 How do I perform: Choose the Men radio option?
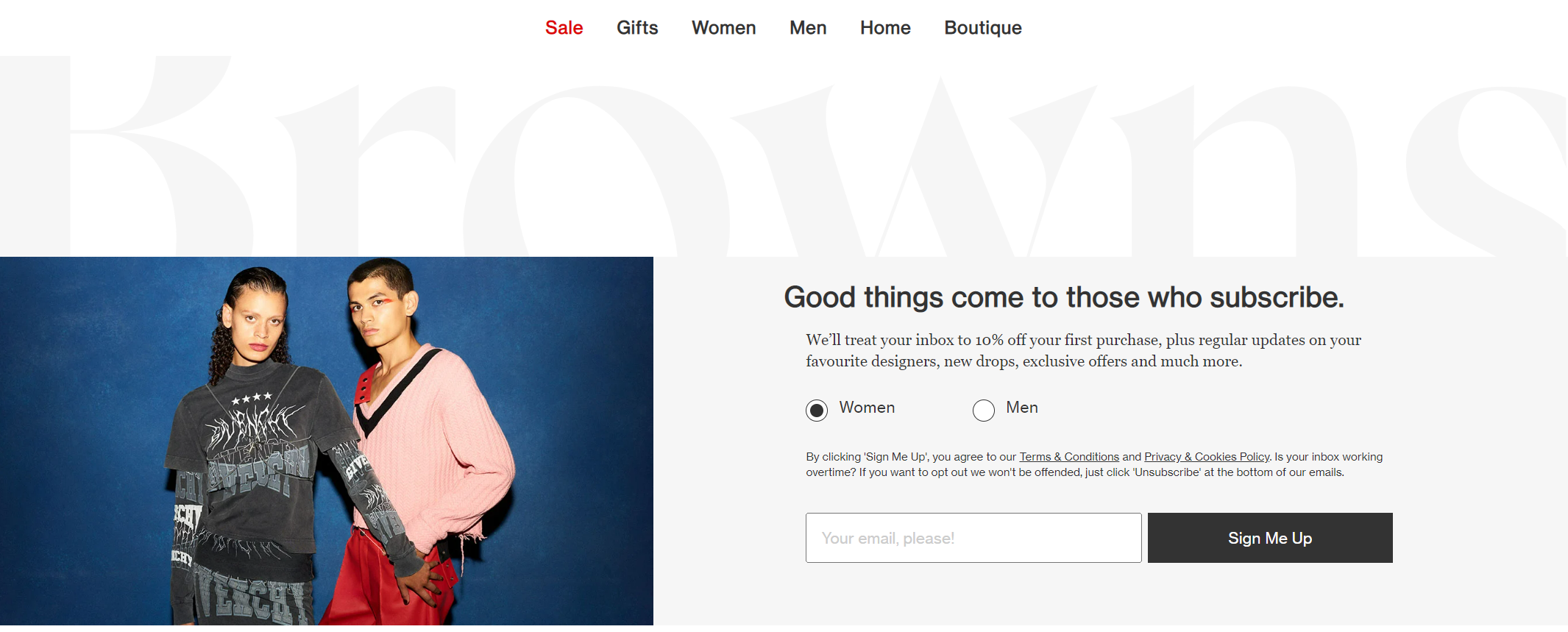point(984,410)
